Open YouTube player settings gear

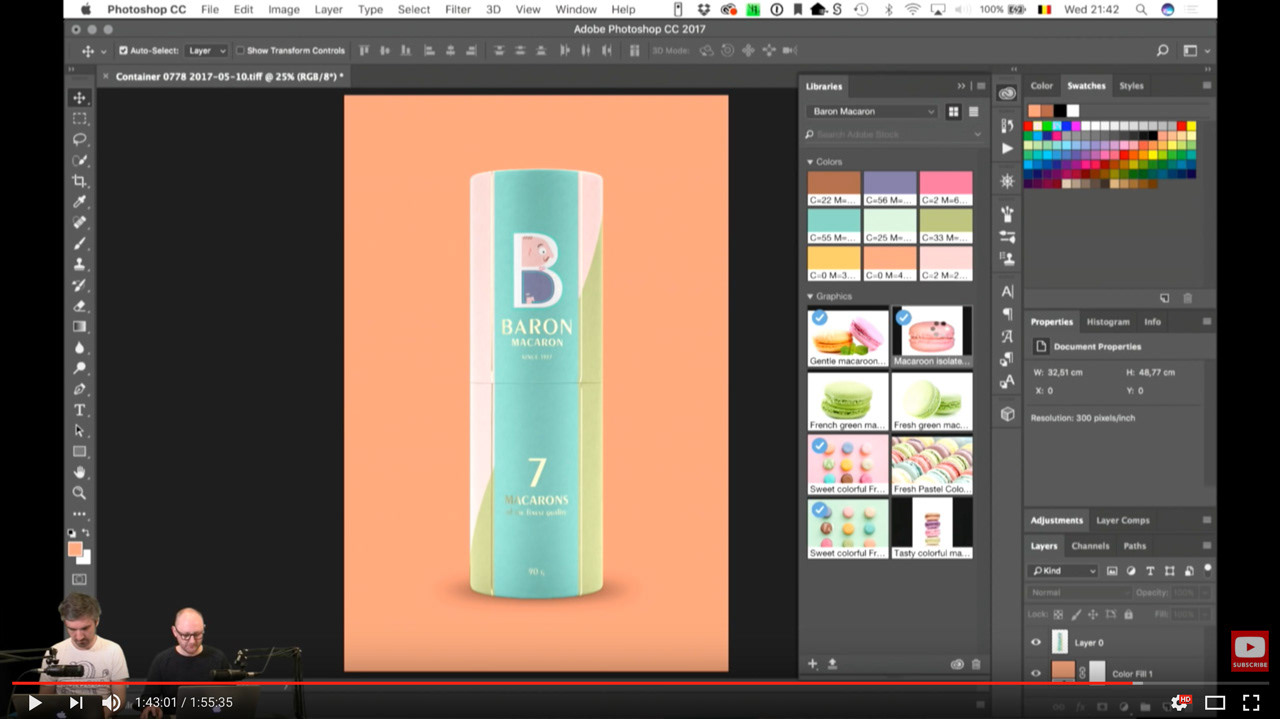click(1180, 702)
